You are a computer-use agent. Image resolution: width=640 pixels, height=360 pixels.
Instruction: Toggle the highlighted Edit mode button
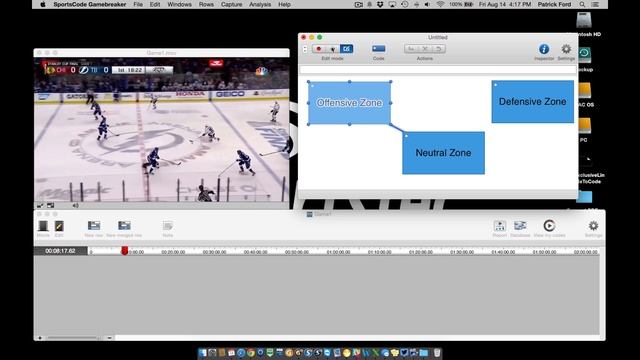347,49
